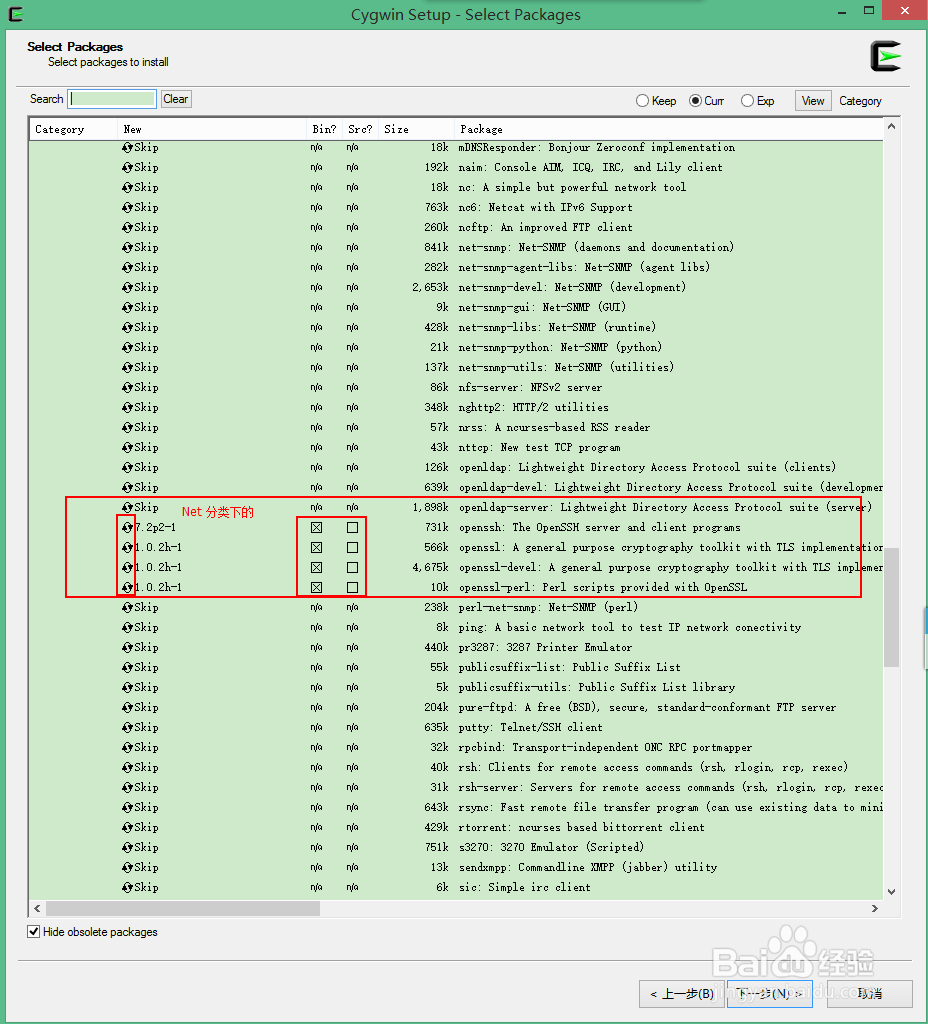Click the horizontal scrollbar right arrow

point(875,908)
